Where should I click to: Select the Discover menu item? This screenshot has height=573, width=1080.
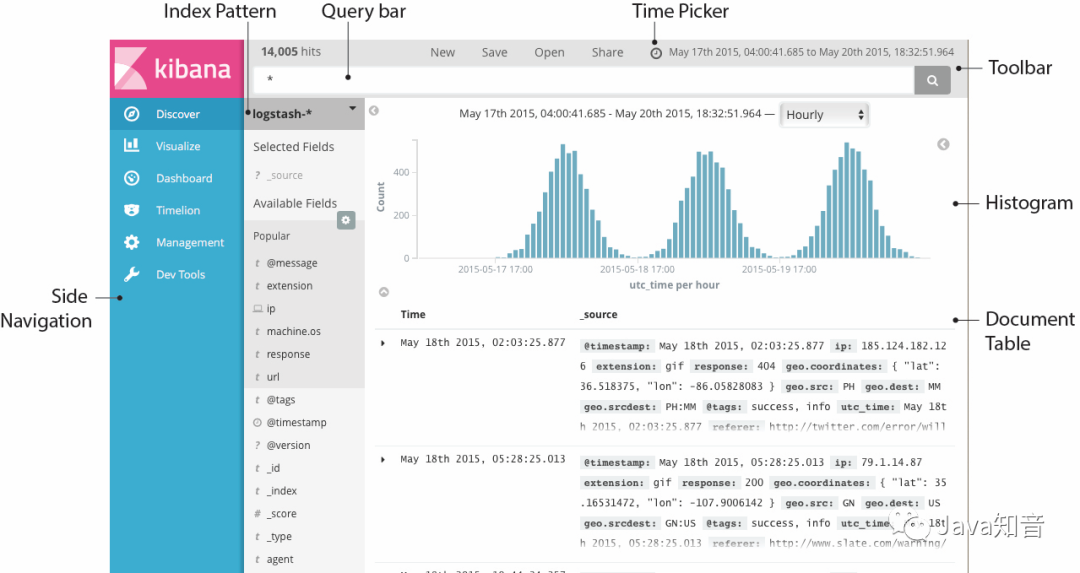pyautogui.click(x=177, y=114)
